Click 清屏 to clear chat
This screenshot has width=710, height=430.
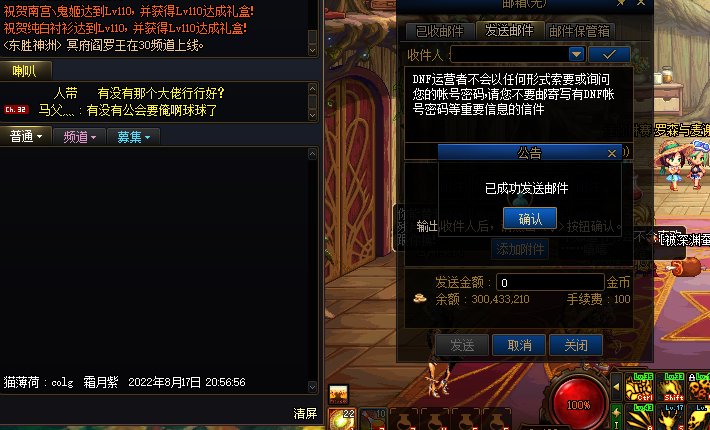[305, 413]
